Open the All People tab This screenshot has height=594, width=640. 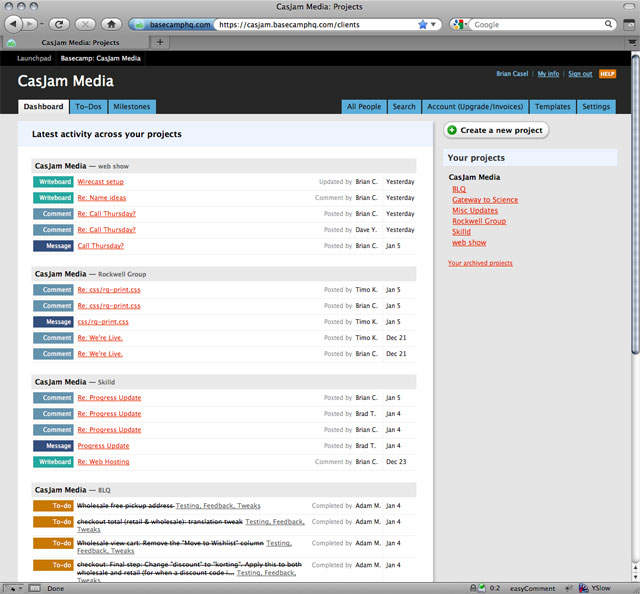[x=364, y=107]
